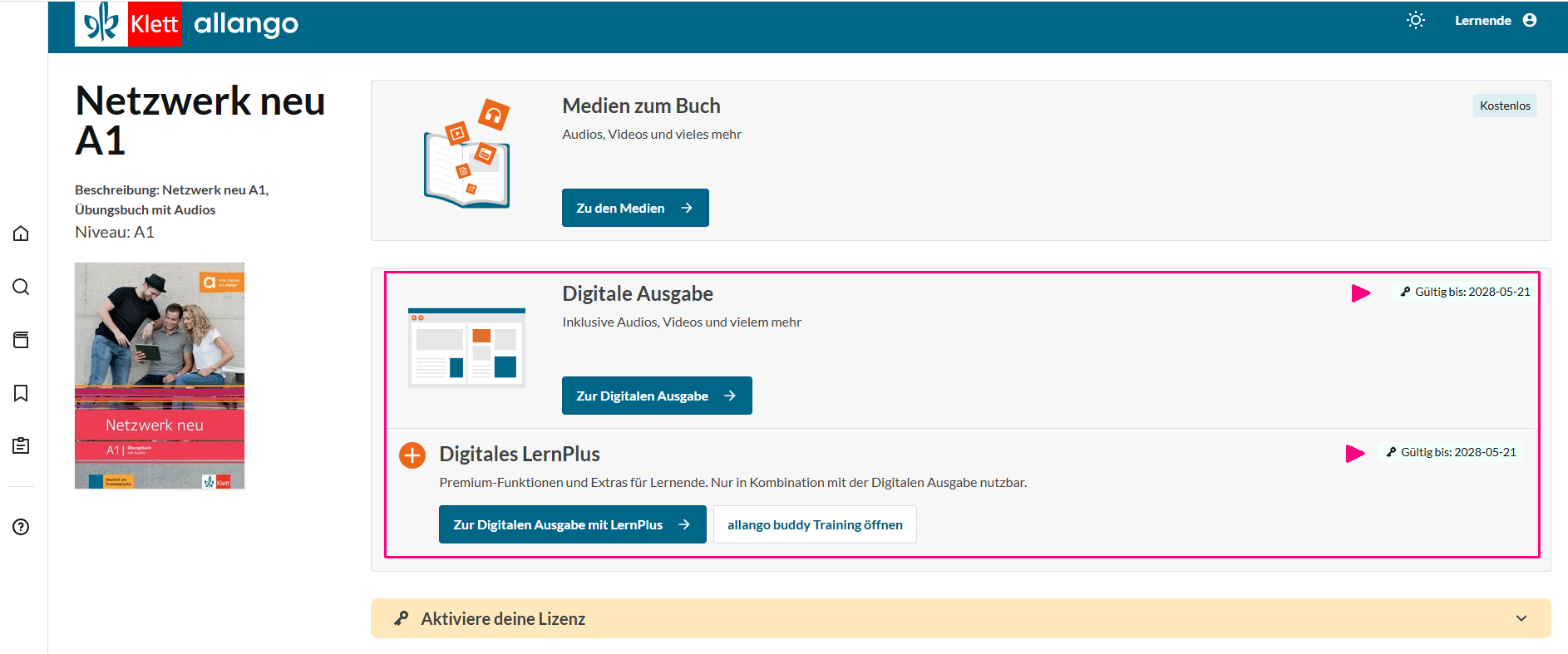
Task: Click the home icon in the sidebar
Action: pos(21,234)
